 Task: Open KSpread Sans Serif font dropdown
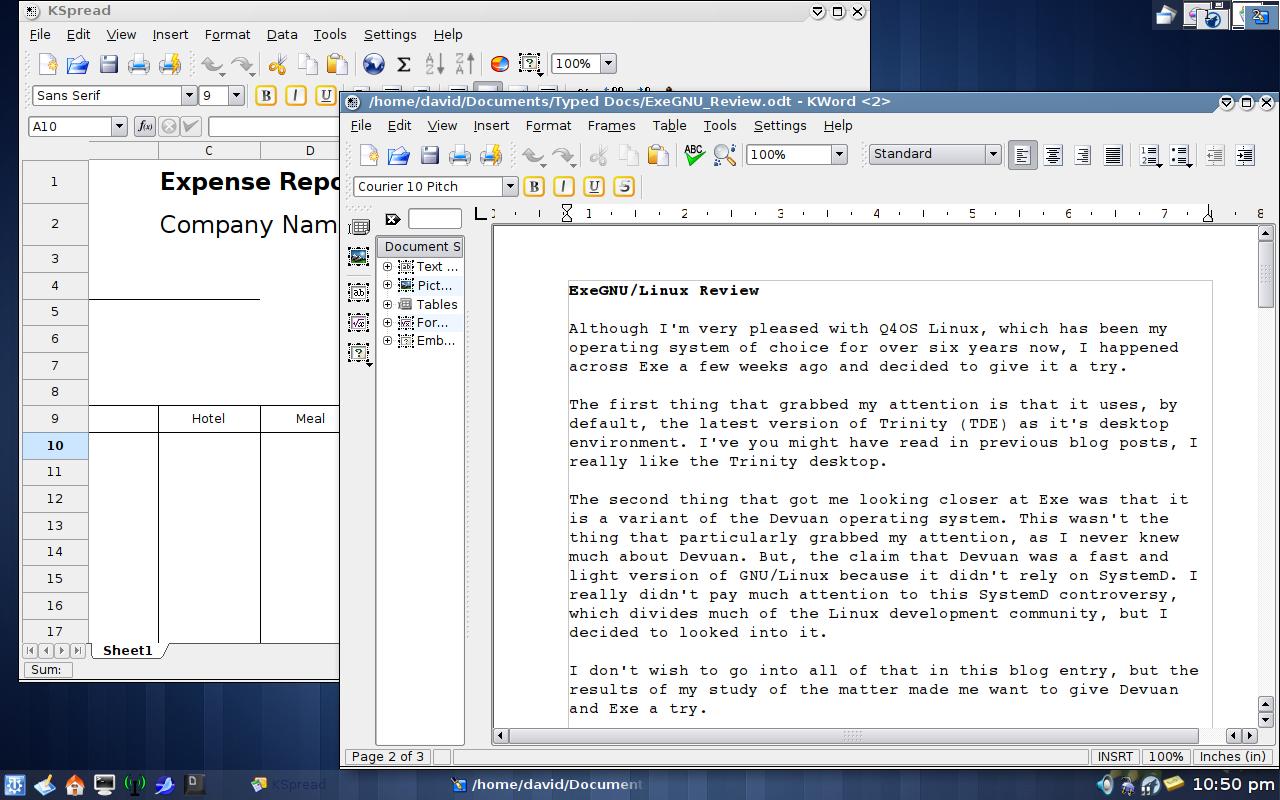click(188, 96)
